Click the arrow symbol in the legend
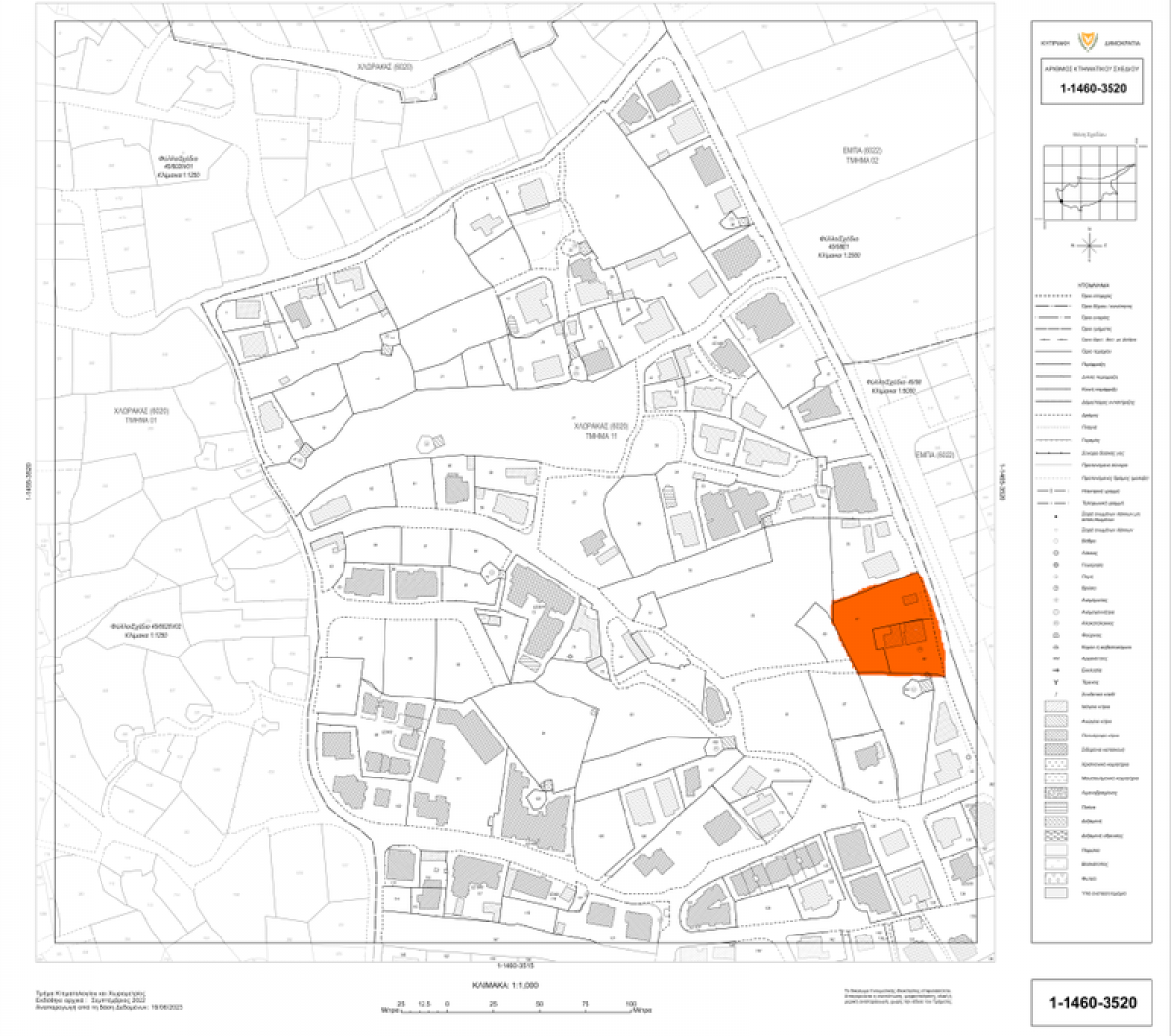Image resolution: width=1171 pixels, height=1036 pixels. point(1057,671)
